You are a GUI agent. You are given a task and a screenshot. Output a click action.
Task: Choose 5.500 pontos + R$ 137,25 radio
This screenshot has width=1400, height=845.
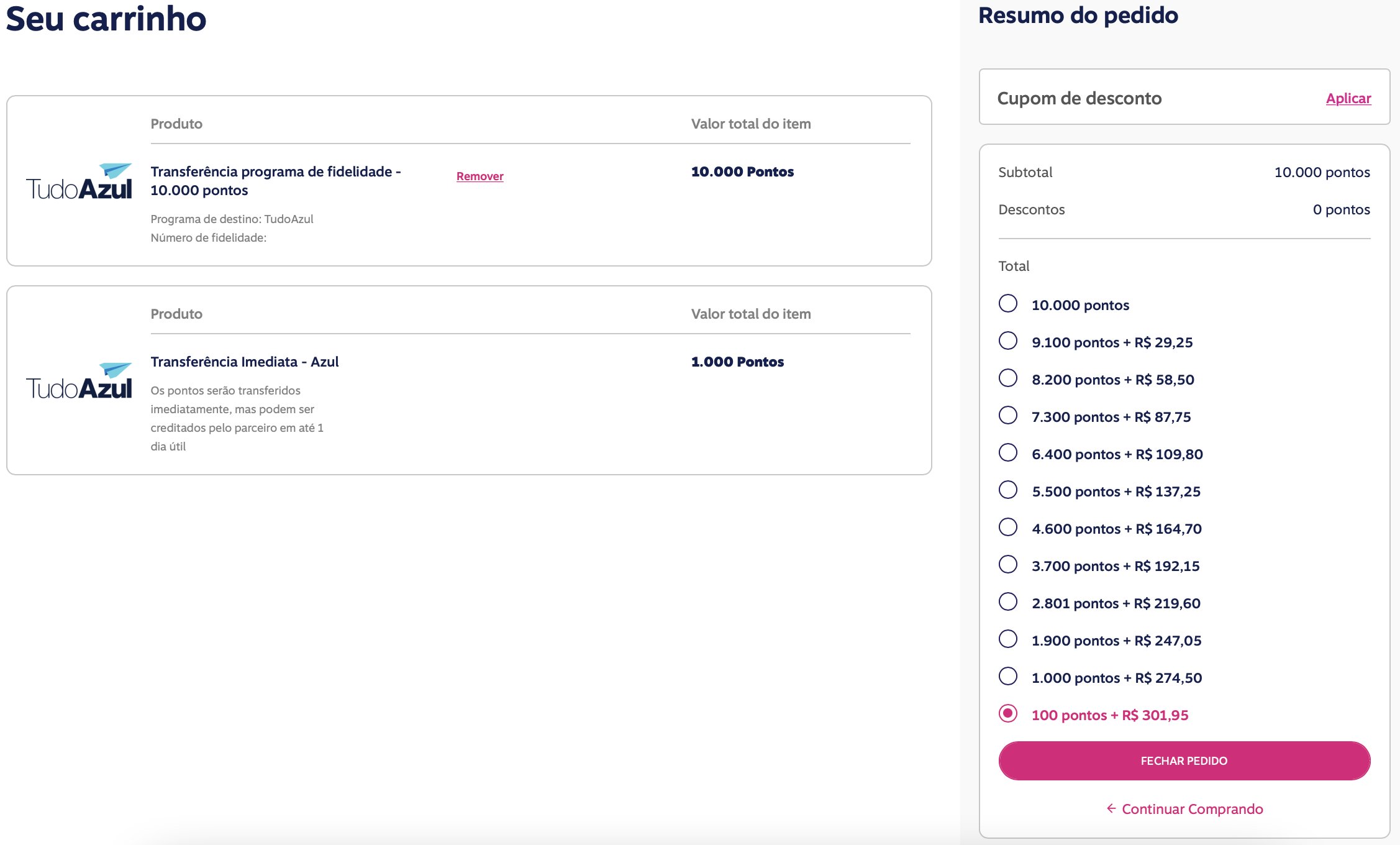1008,490
